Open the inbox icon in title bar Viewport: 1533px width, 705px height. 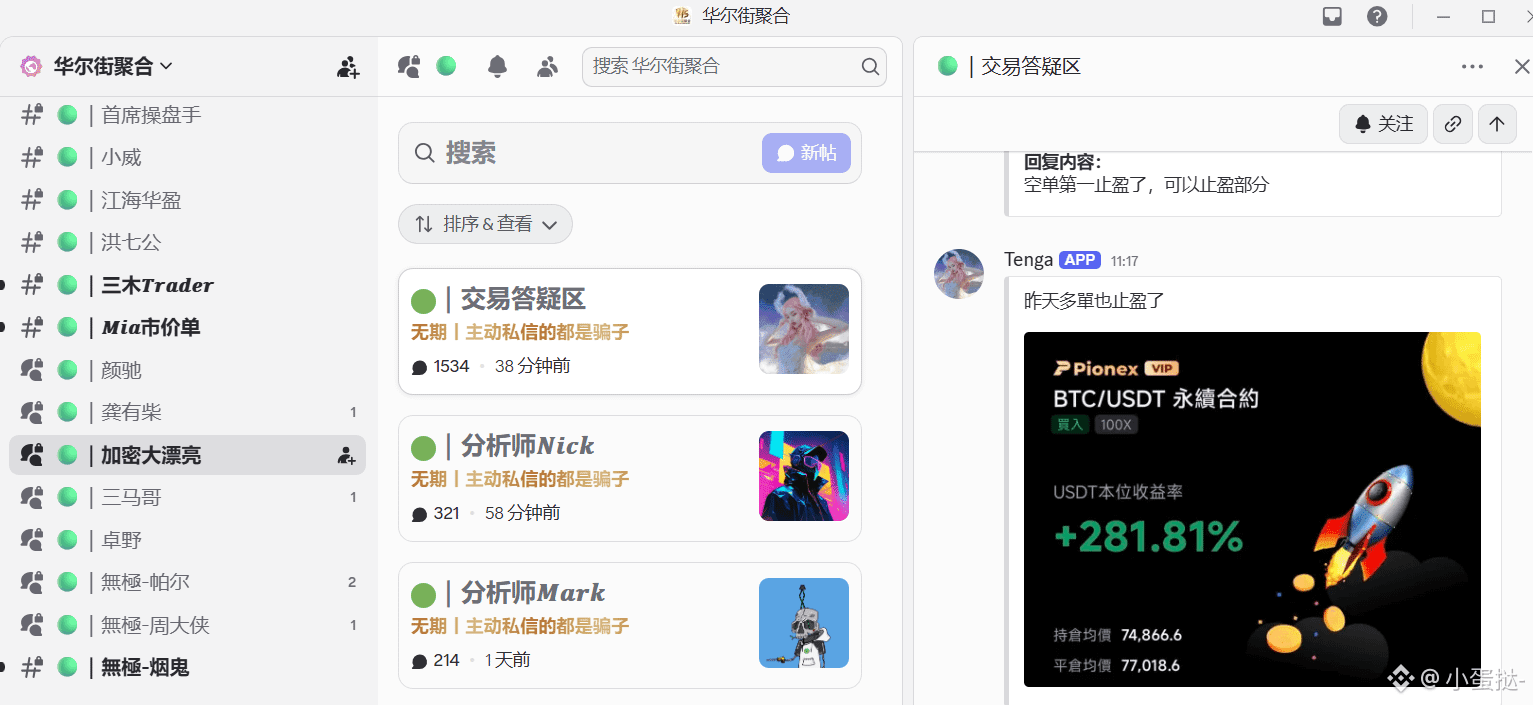[x=1332, y=16]
